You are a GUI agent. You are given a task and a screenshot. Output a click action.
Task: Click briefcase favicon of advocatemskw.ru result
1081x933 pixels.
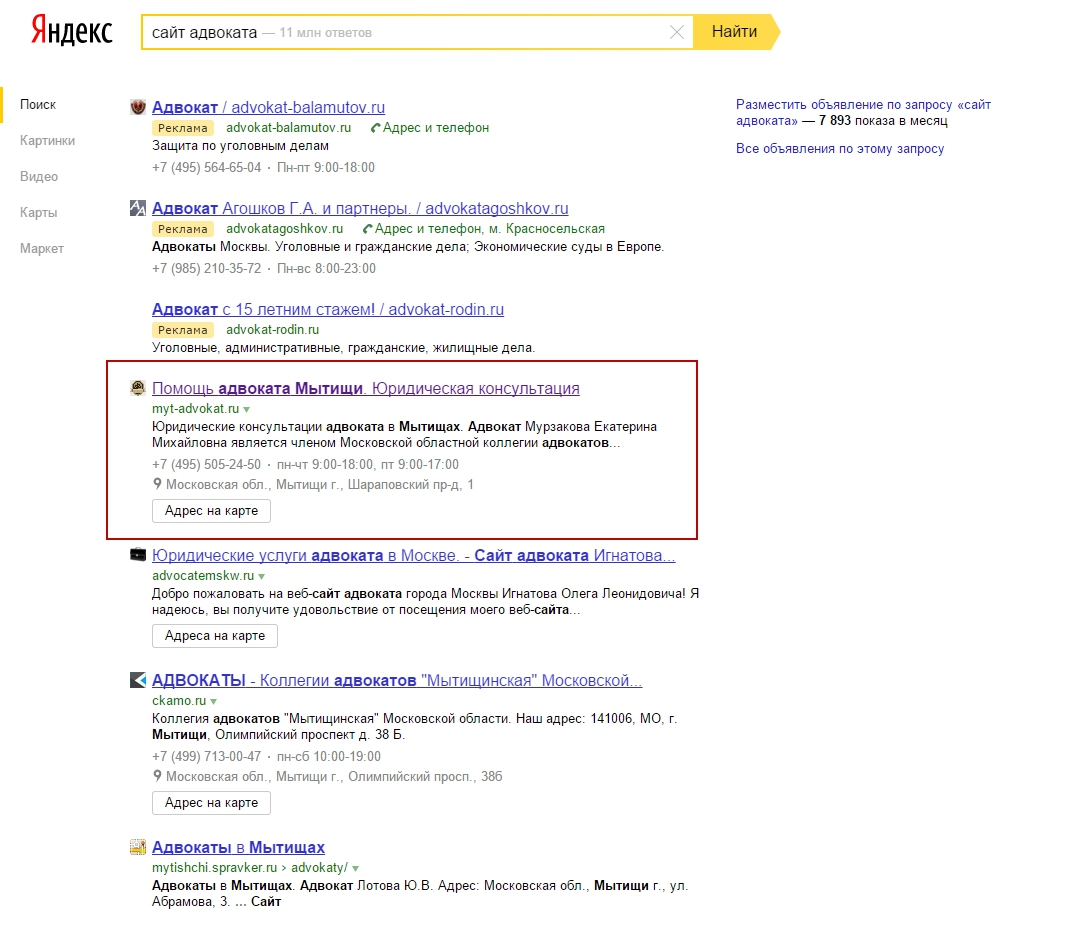[x=138, y=554]
